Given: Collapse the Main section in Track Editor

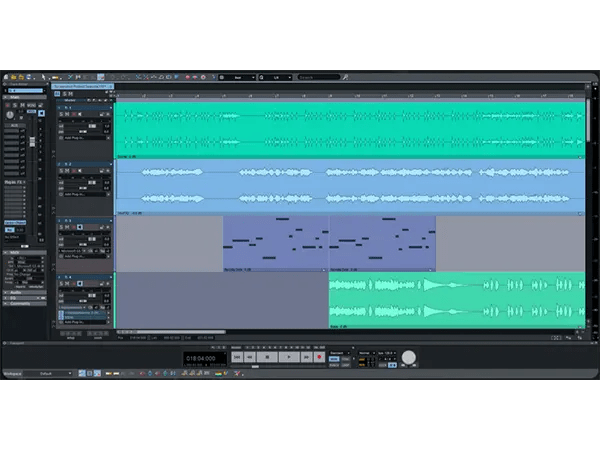Looking at the screenshot, I should 6,97.
